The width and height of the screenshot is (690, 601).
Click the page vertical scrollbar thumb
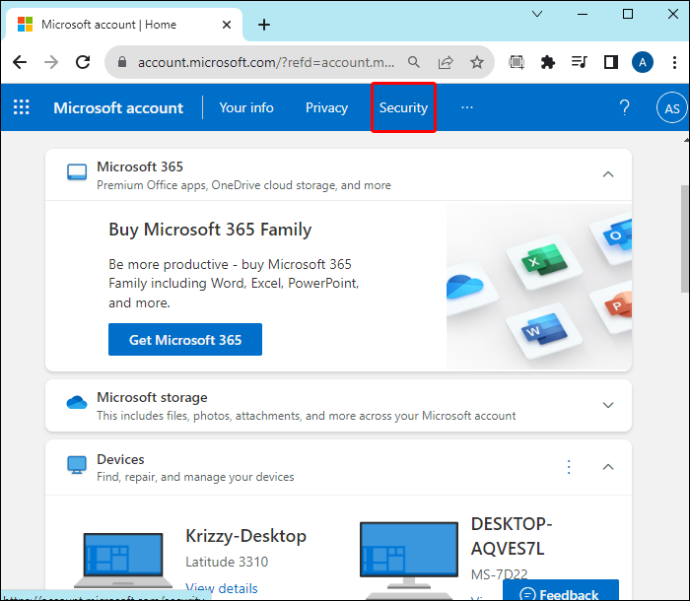[685, 239]
